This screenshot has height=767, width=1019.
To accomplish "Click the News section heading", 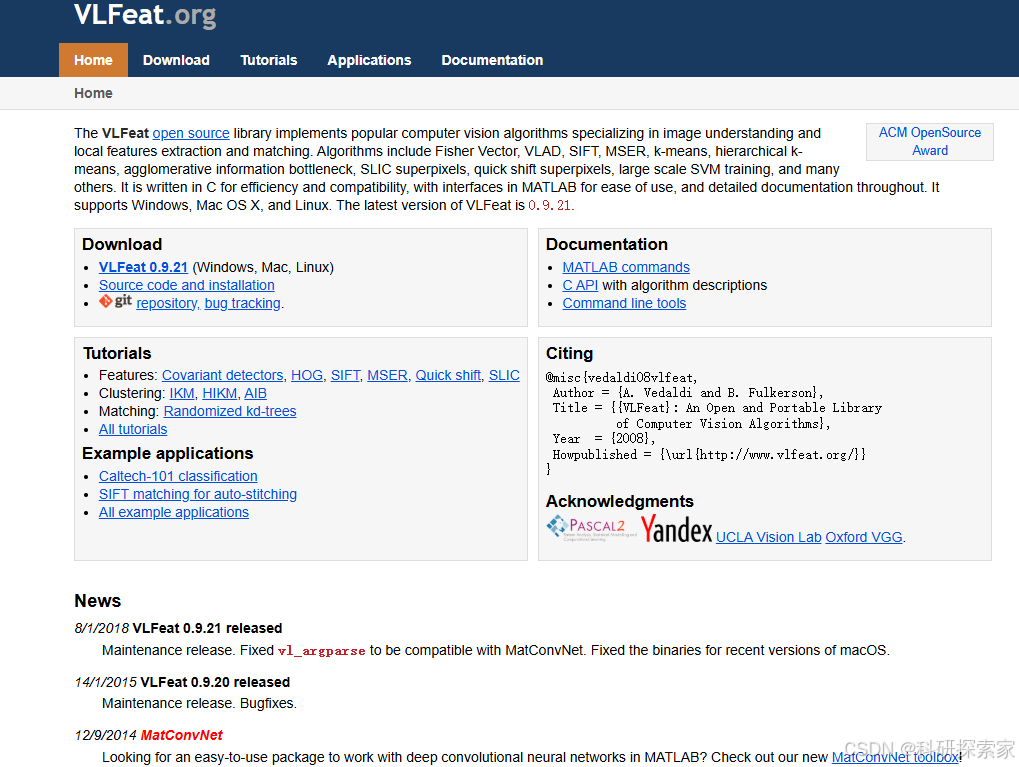I will coord(97,601).
